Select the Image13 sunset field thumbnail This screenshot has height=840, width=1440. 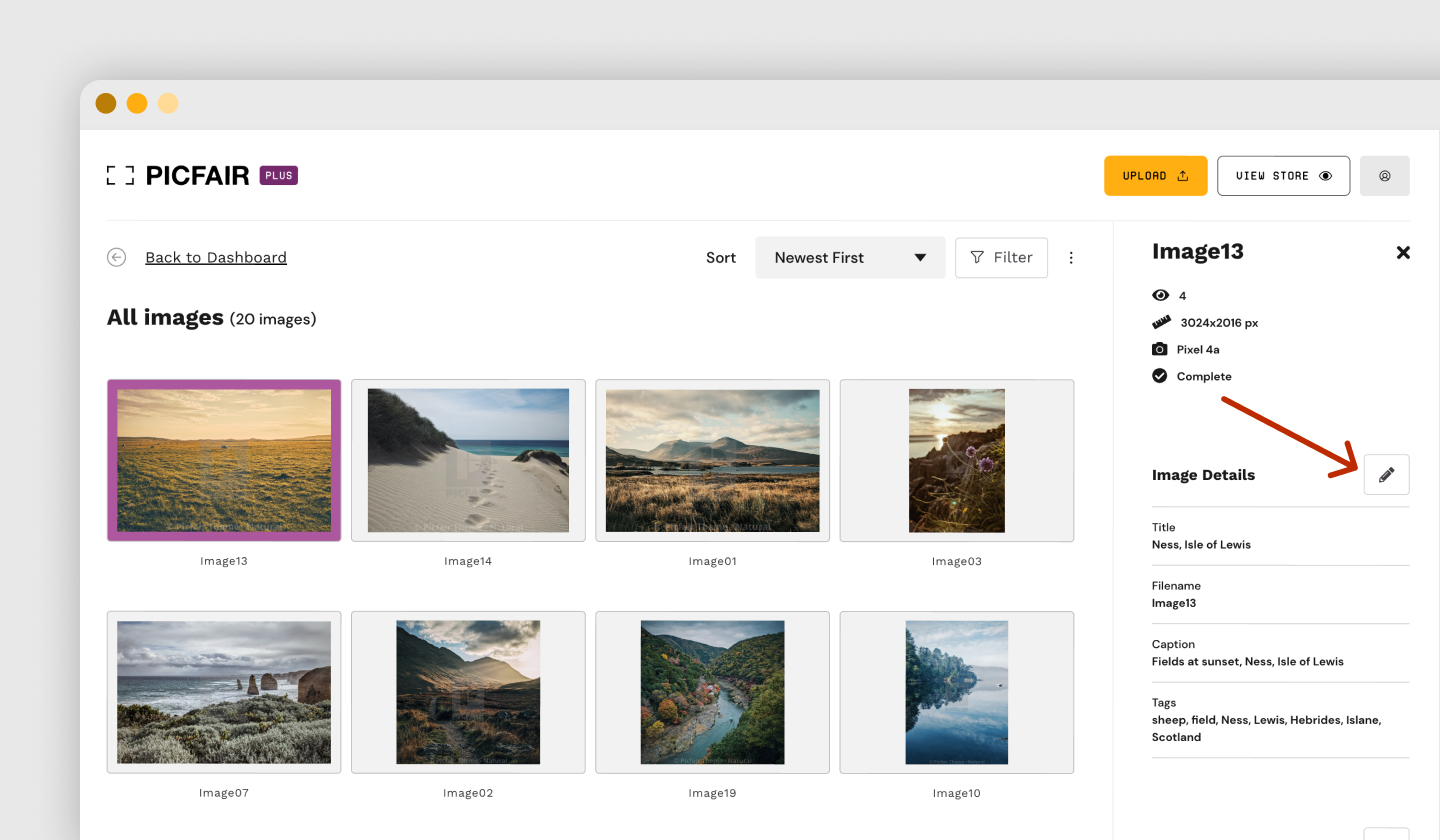pyautogui.click(x=224, y=460)
